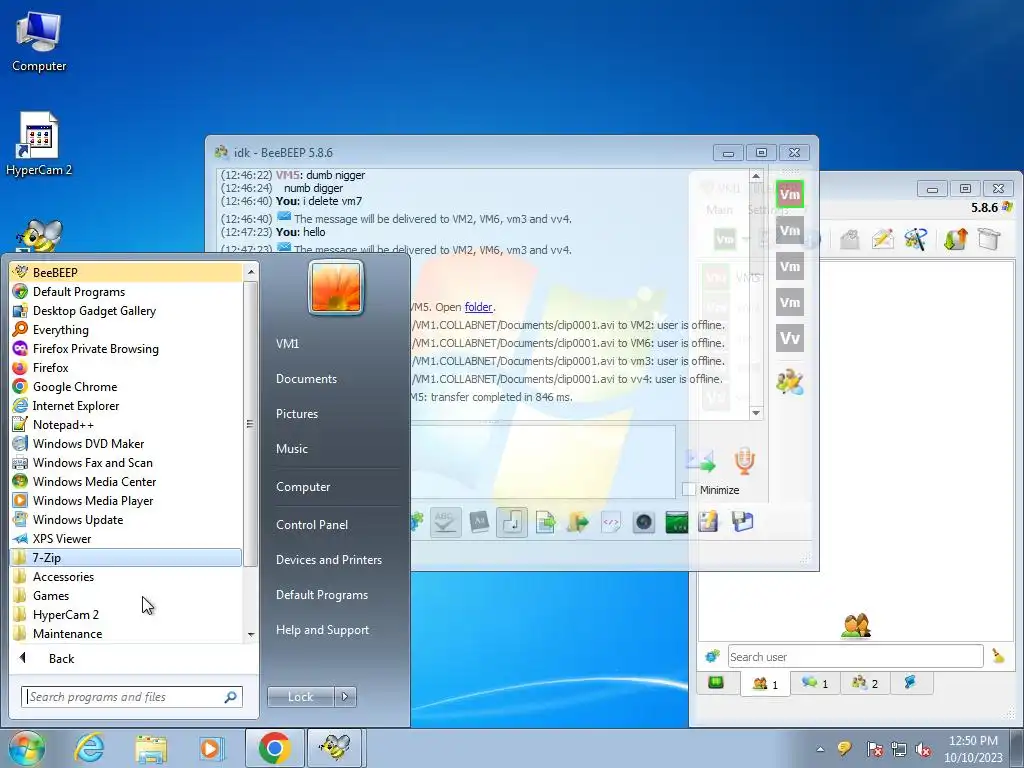This screenshot has height=768, width=1024.
Task: Expand the HyperCam 2 folder in Start menu
Action: coord(126,615)
